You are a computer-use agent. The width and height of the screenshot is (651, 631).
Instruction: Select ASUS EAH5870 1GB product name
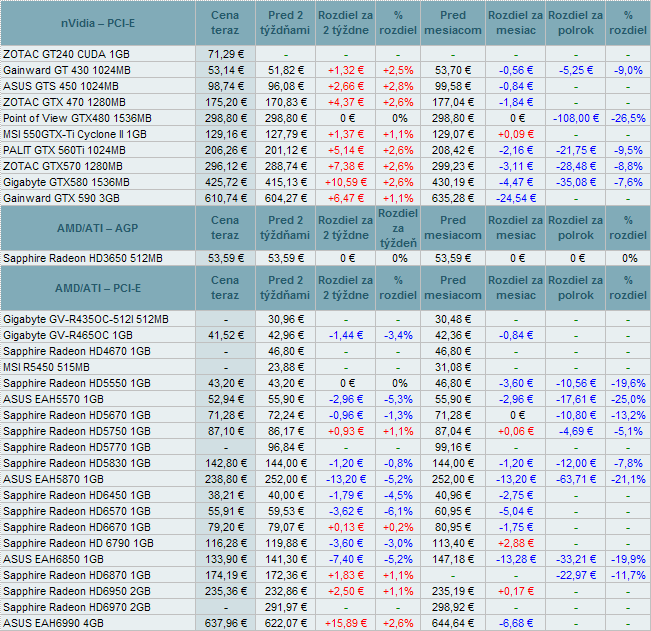point(53,479)
